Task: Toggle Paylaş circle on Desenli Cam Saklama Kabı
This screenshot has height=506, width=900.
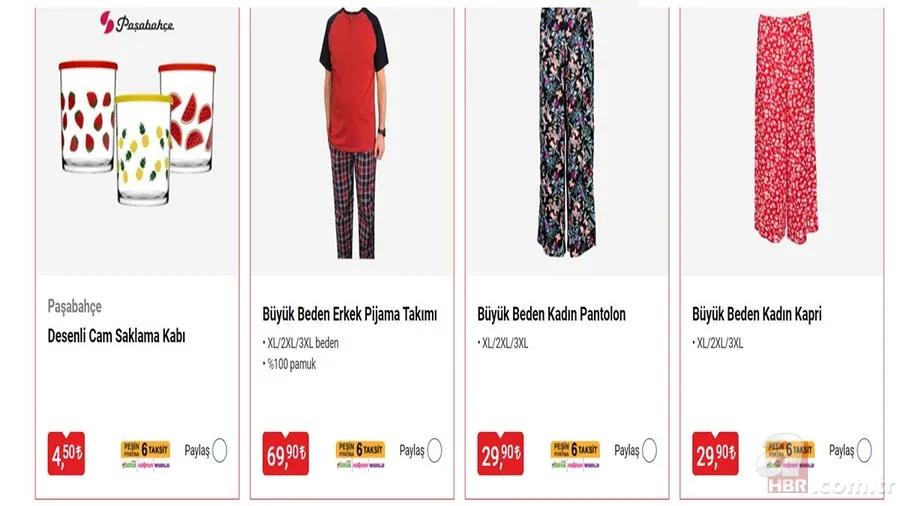Action: coord(220,450)
